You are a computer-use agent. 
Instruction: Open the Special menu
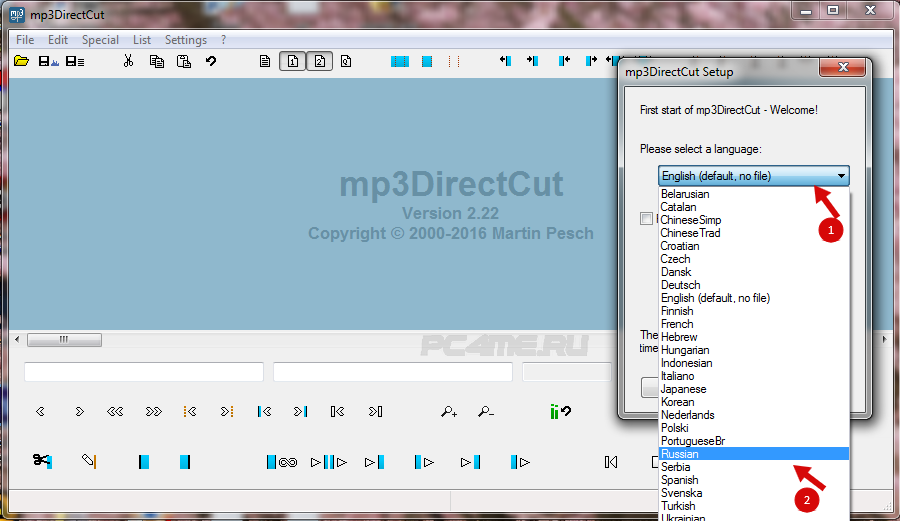(x=100, y=40)
